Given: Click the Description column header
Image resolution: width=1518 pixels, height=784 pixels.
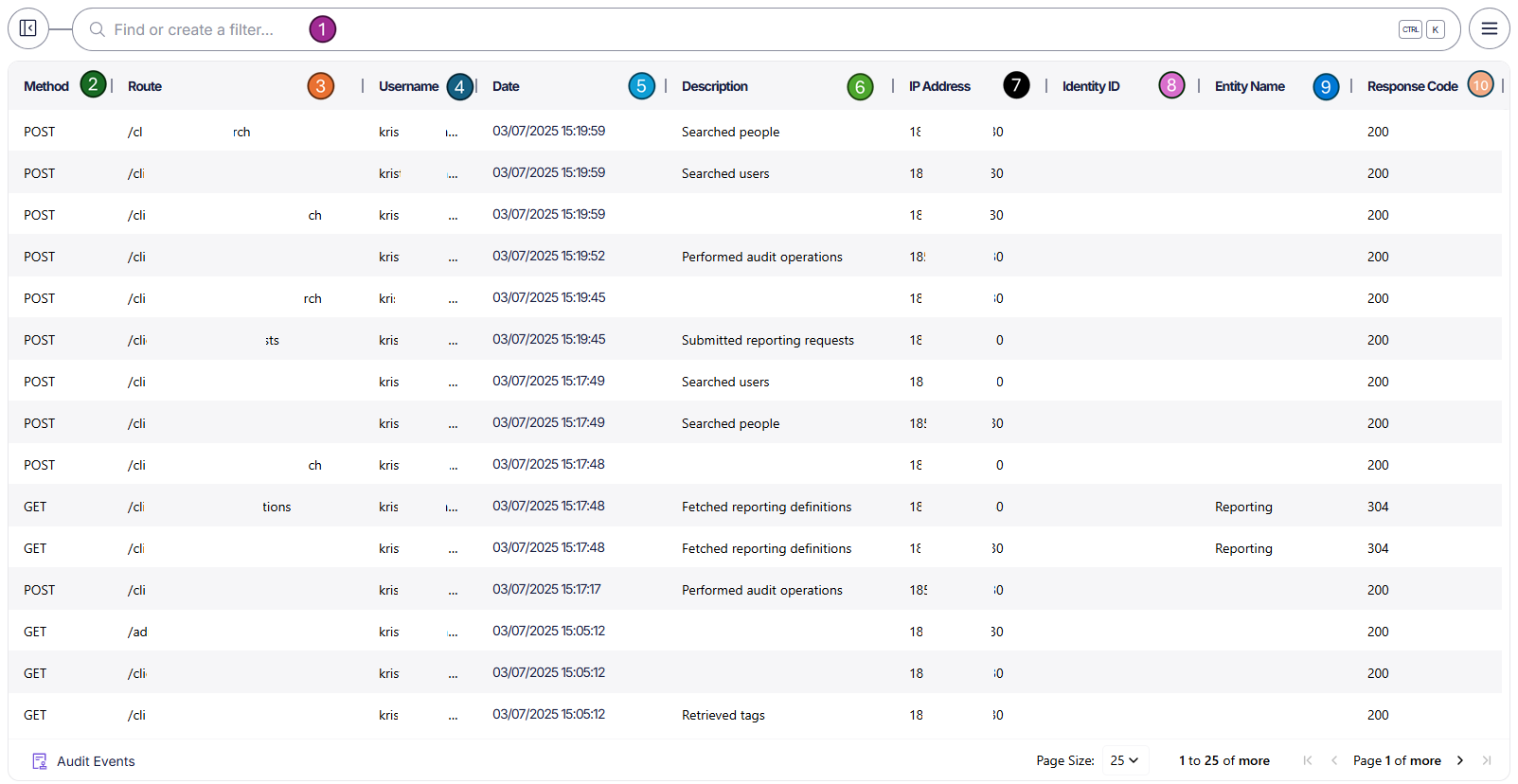Looking at the screenshot, I should (715, 86).
